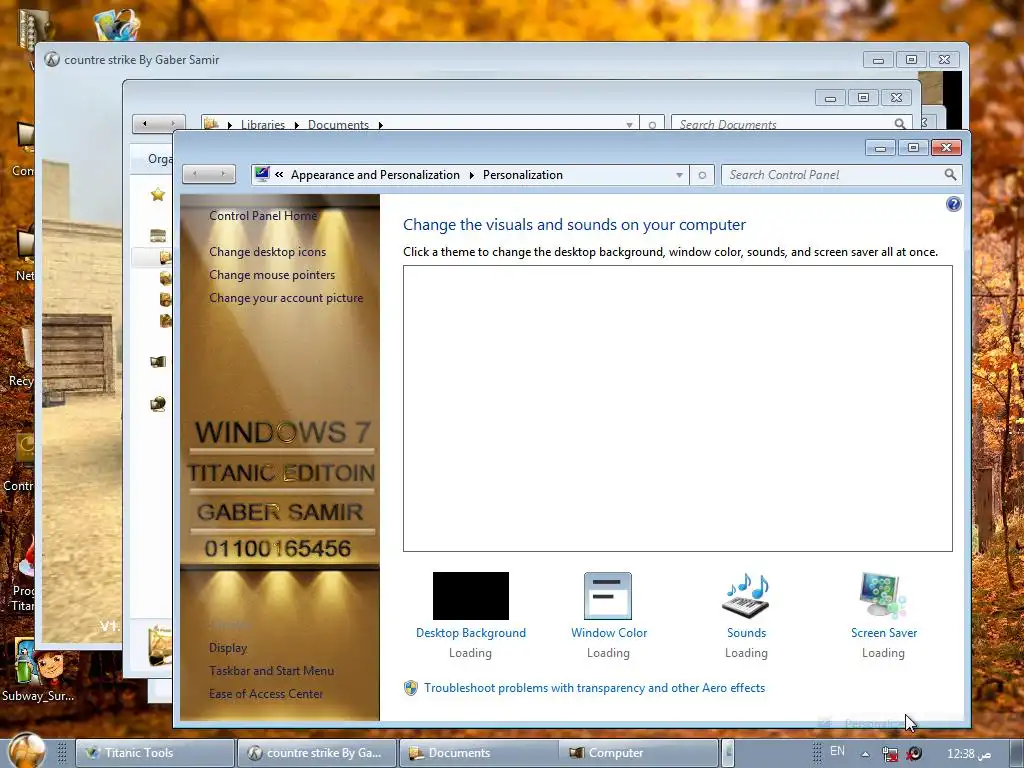Viewport: 1024px width, 768px height.
Task: Click the help question mark icon
Action: pos(953,204)
